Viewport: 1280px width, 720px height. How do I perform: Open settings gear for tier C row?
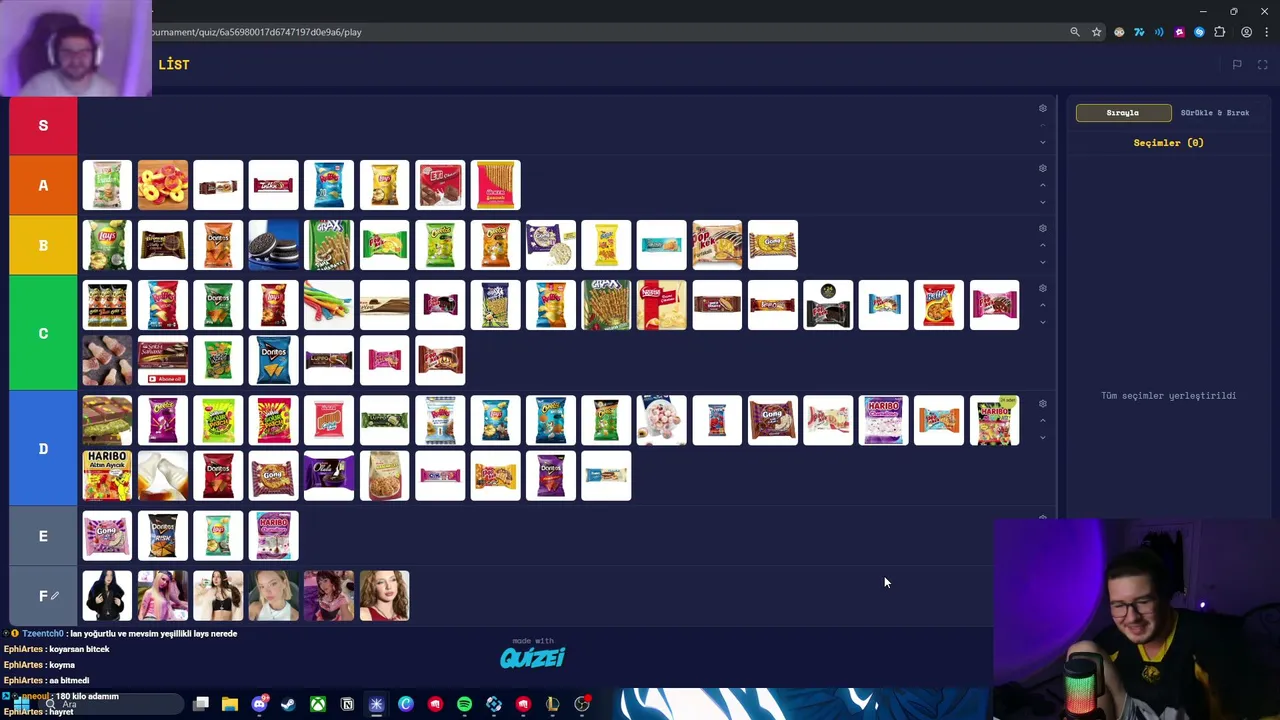tap(1042, 288)
